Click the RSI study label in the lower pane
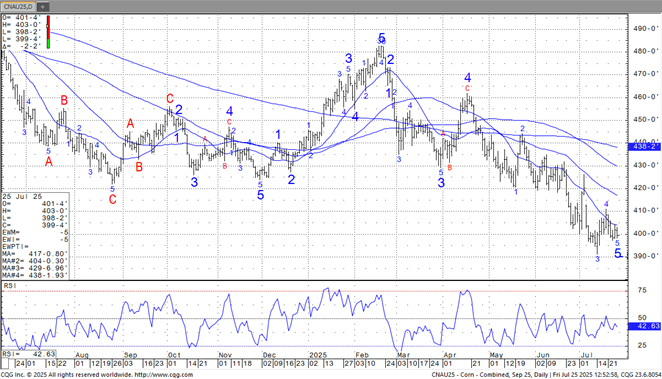The width and height of the screenshot is (662, 379). 10,286
